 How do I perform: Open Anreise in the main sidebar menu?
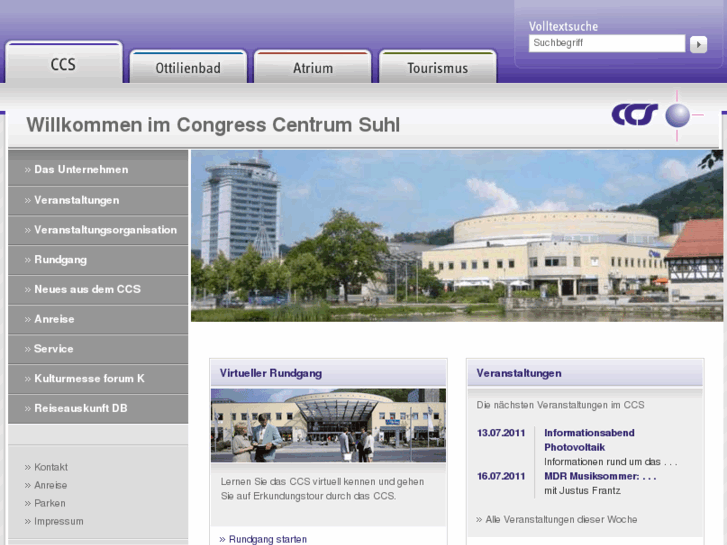tap(98, 319)
